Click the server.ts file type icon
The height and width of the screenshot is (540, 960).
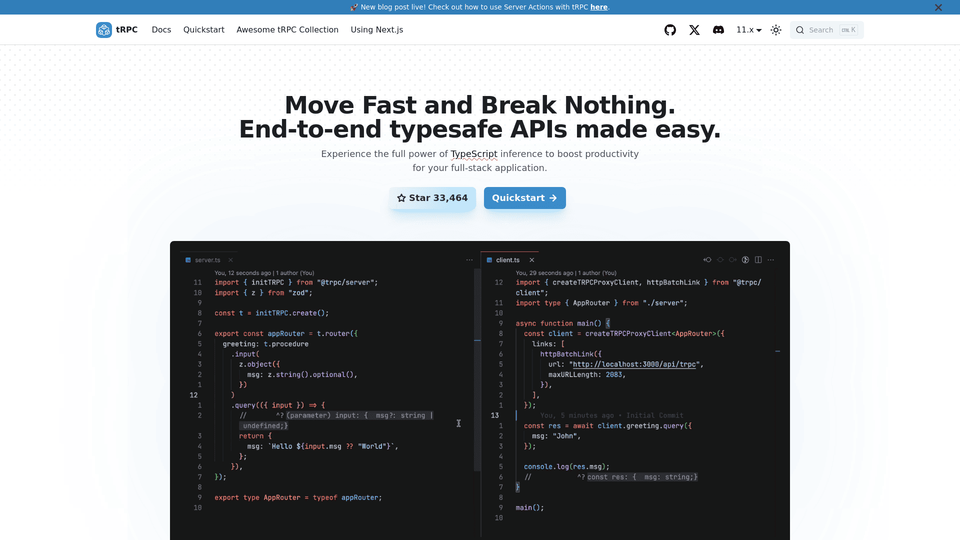[x=188, y=260]
